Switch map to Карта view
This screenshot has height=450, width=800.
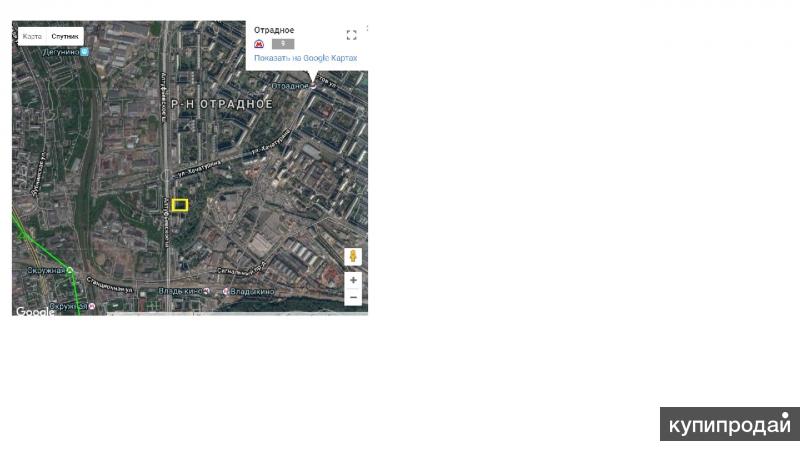point(32,37)
